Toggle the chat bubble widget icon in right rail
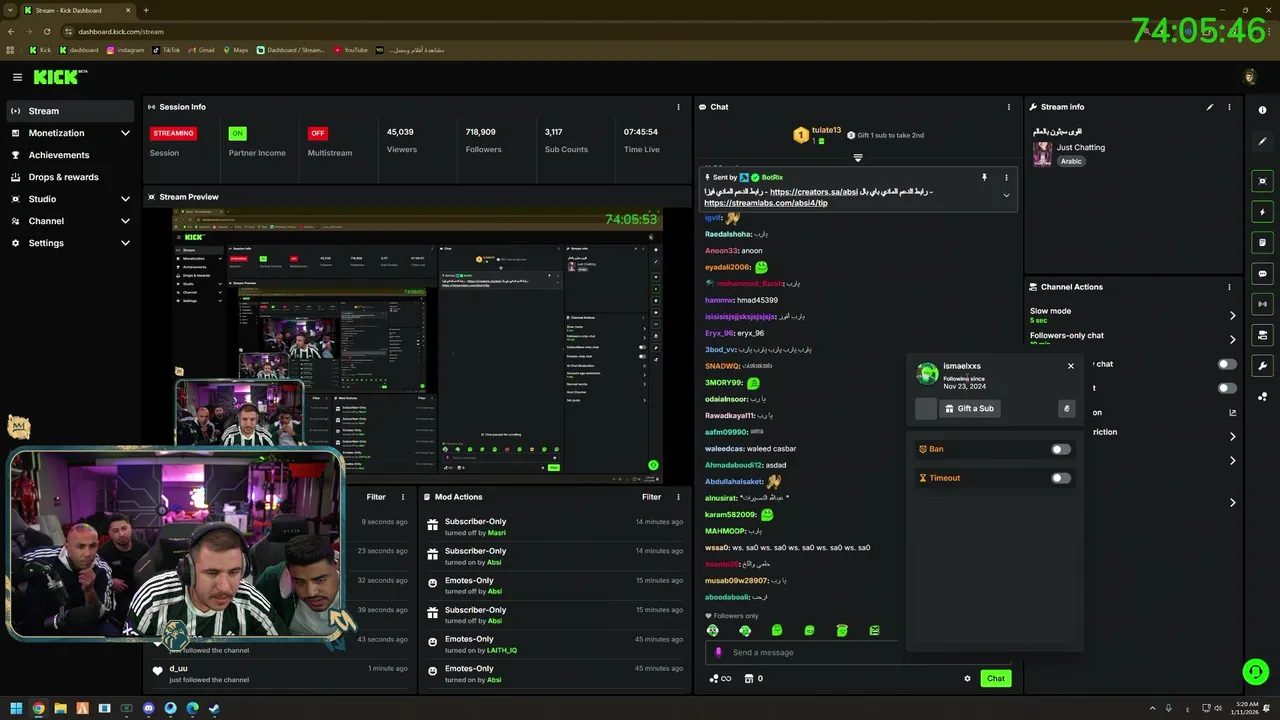Viewport: 1280px width, 720px height. click(1262, 273)
